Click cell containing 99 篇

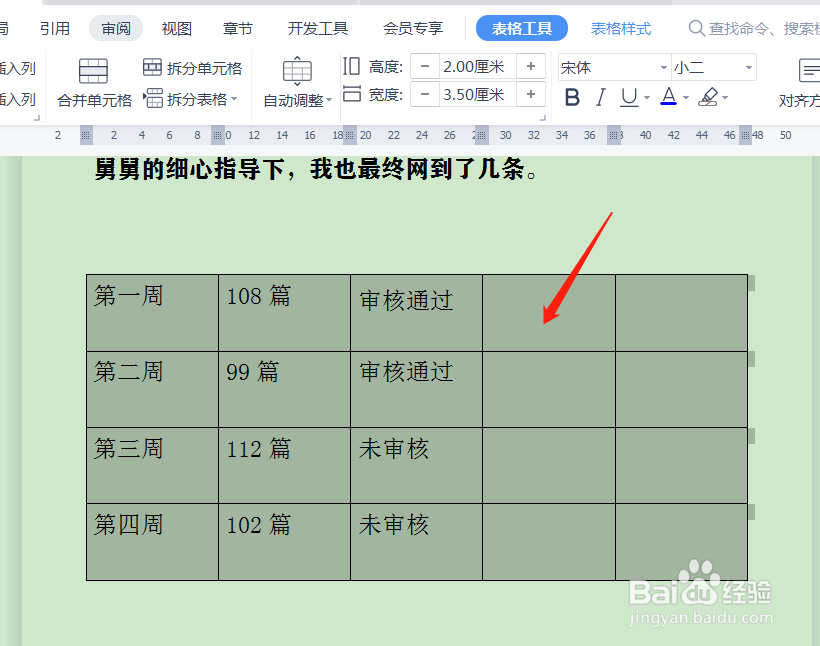(x=284, y=389)
